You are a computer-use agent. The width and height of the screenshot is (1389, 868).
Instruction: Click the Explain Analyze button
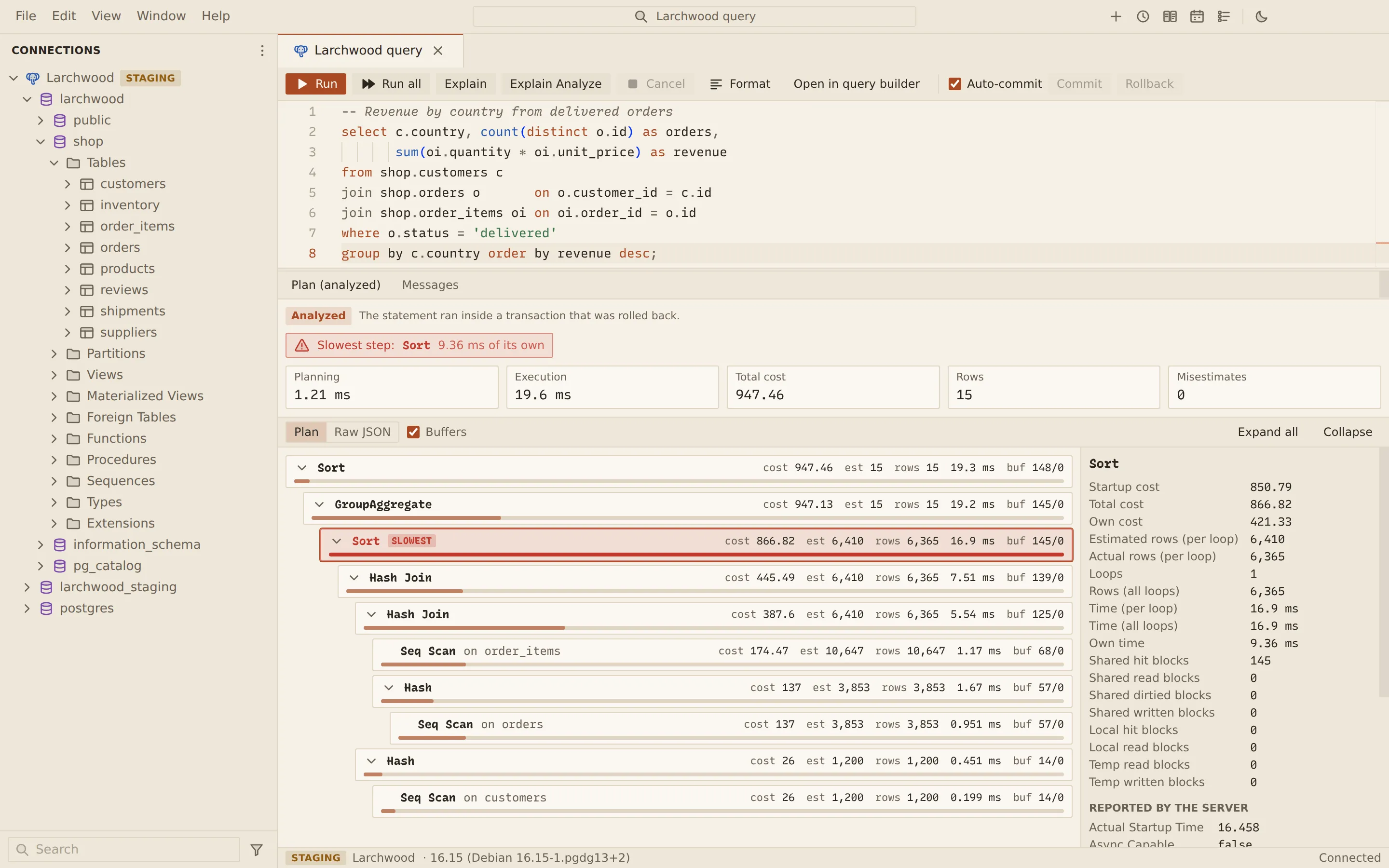tap(556, 84)
